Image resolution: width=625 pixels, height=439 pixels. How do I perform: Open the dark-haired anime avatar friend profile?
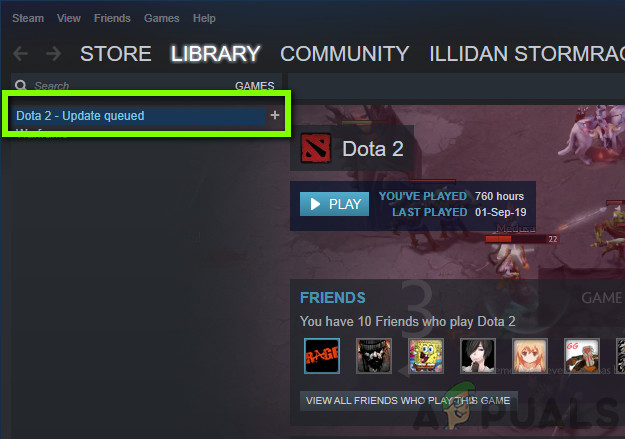(478, 356)
